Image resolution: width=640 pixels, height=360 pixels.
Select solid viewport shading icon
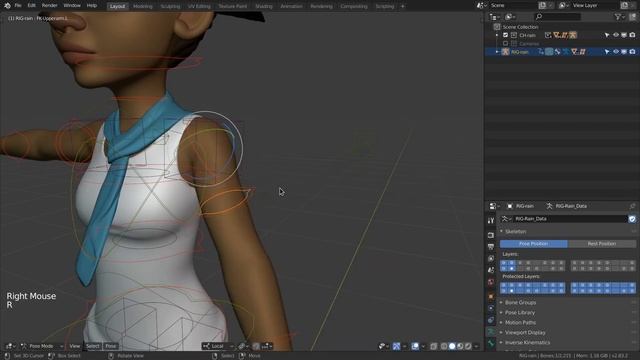pyautogui.click(x=452, y=346)
